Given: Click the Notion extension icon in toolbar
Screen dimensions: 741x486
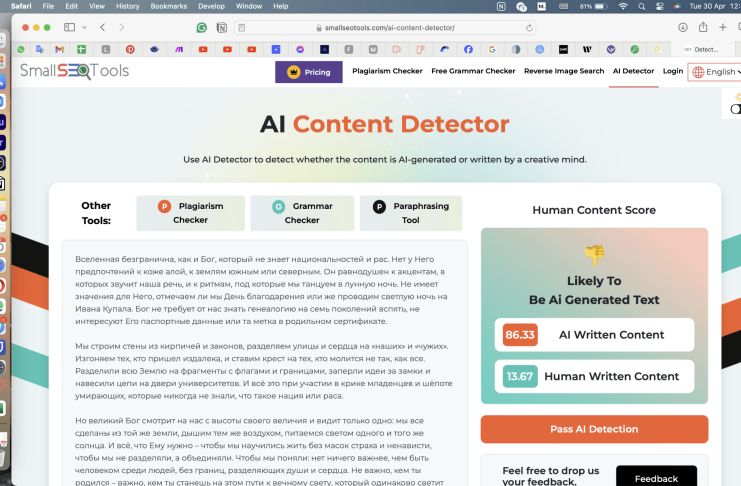Looking at the screenshot, I should 222,28.
